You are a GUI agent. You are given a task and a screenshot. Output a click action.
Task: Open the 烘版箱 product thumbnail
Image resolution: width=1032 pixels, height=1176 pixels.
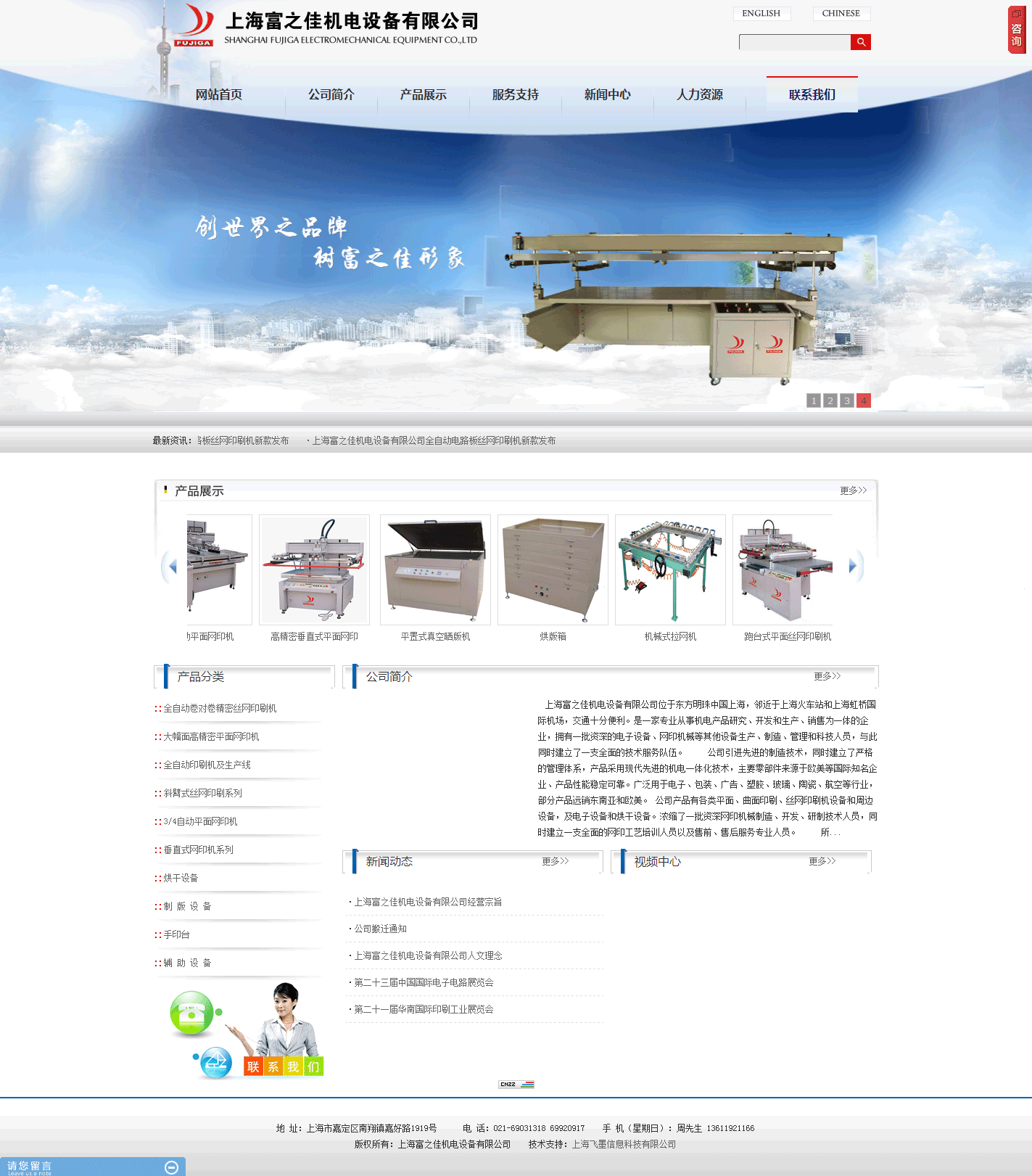point(553,570)
